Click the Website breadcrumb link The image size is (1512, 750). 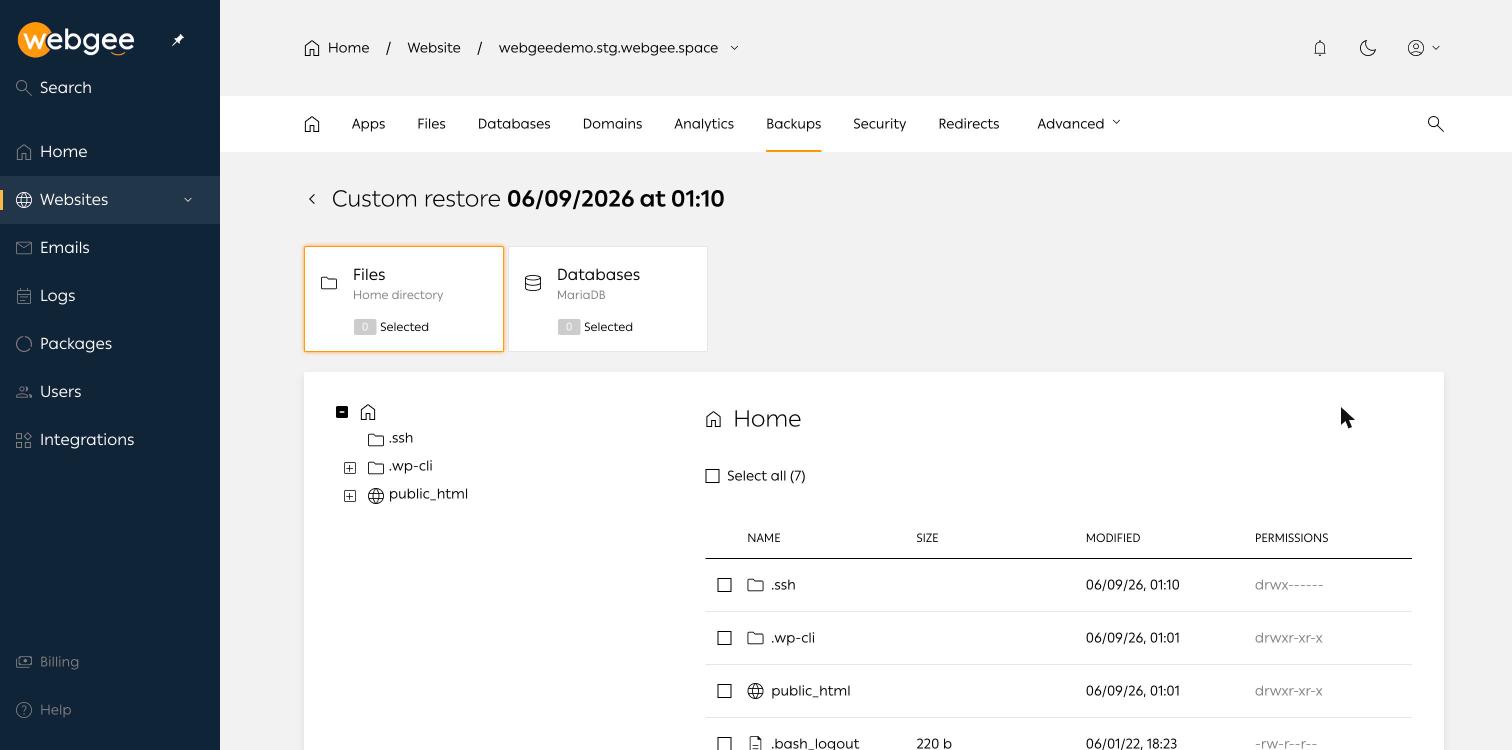[434, 48]
